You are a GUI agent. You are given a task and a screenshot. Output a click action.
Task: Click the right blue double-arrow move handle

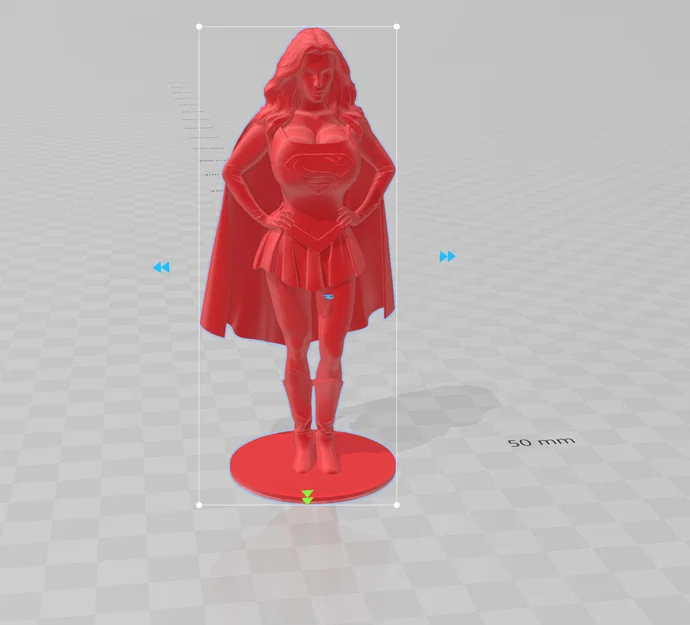447,256
